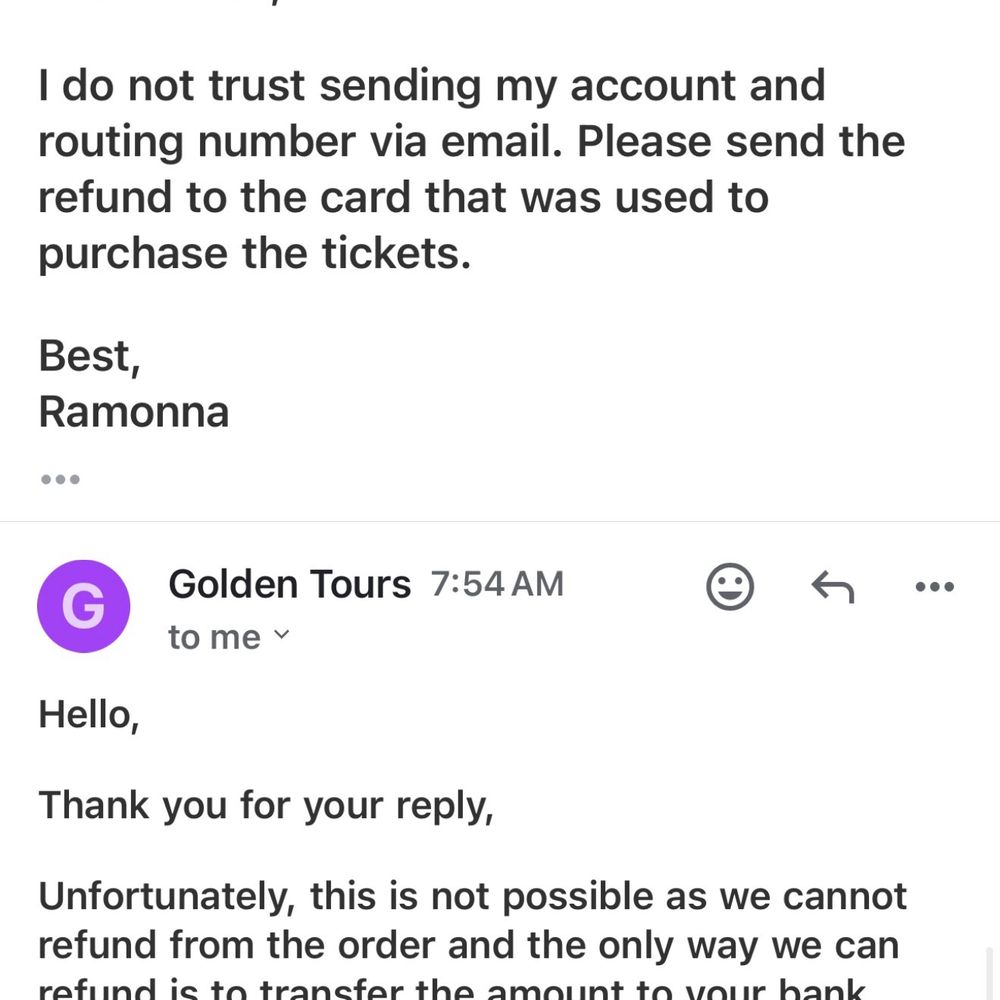The image size is (1000, 1000).
Task: Tap the "purchase the tickets." line
Action: coord(254,254)
